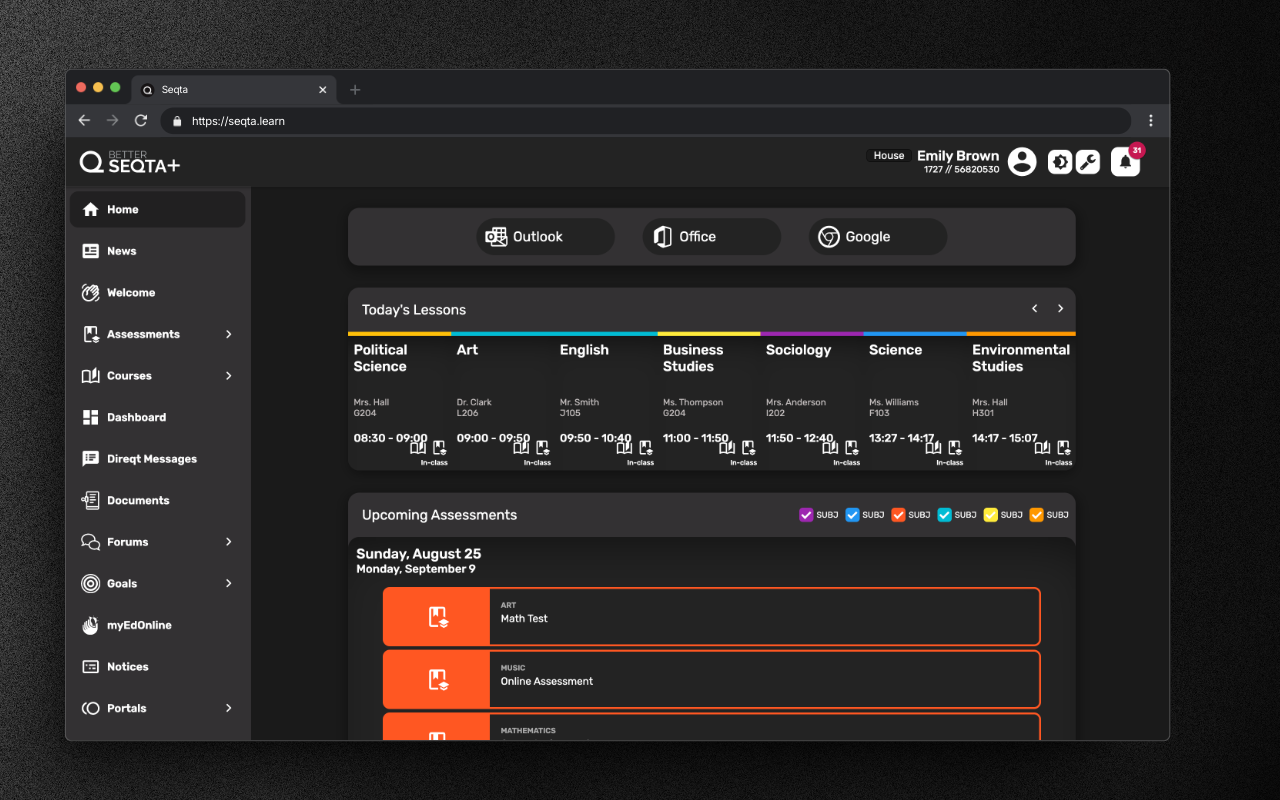Click the wrench settings icon

click(1087, 162)
